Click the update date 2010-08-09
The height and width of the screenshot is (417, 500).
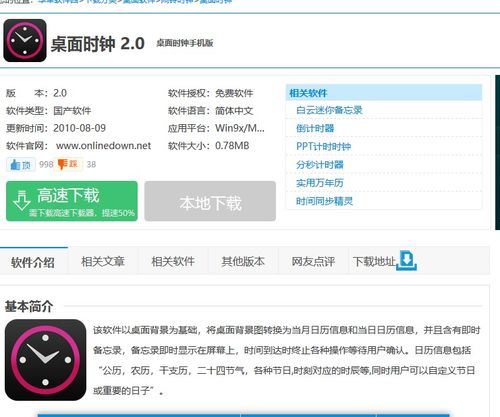79,128
